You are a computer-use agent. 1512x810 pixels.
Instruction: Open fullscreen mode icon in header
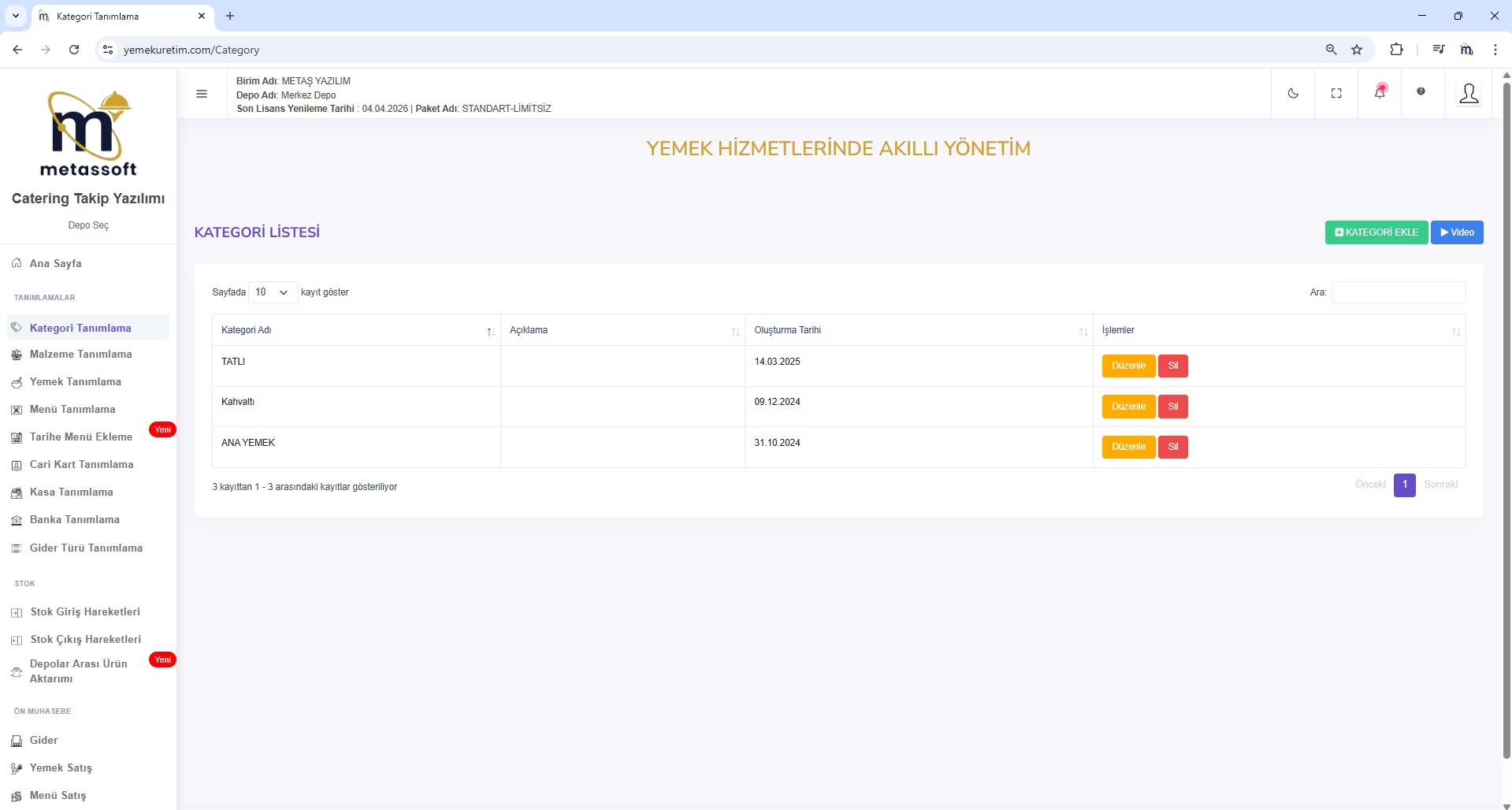click(x=1336, y=93)
